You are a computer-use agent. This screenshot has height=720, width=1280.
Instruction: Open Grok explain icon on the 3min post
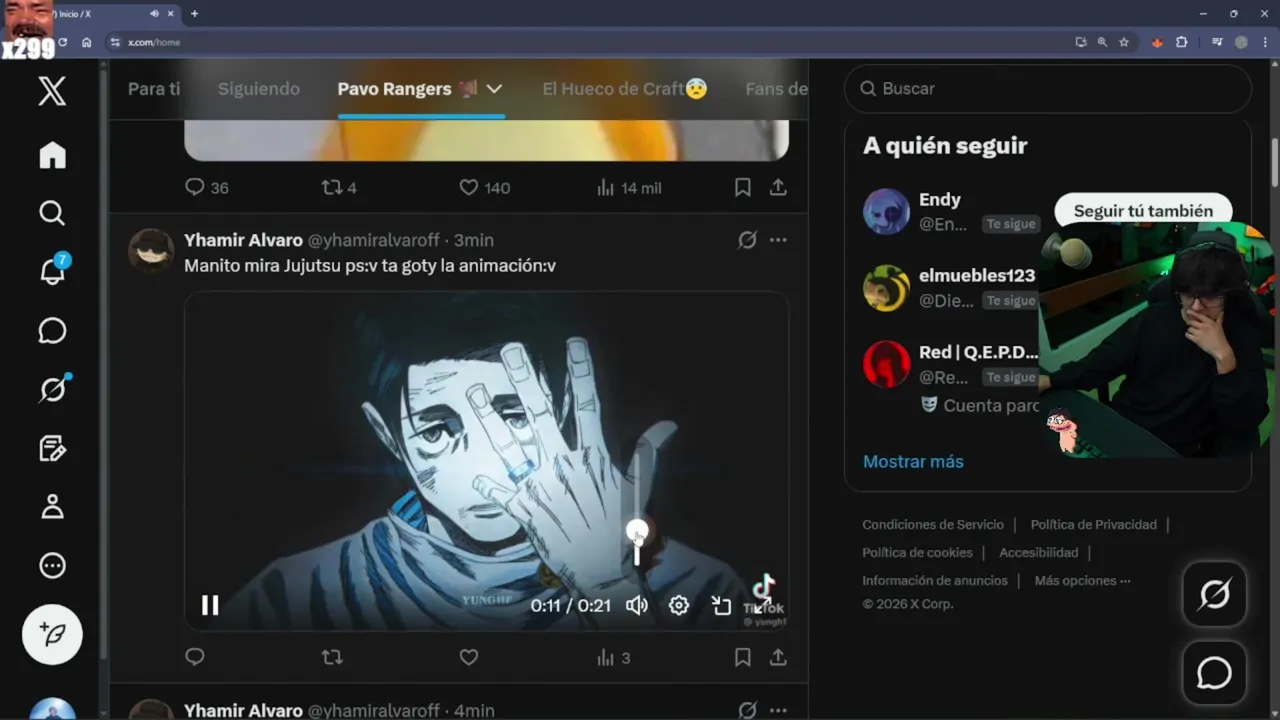coord(747,240)
